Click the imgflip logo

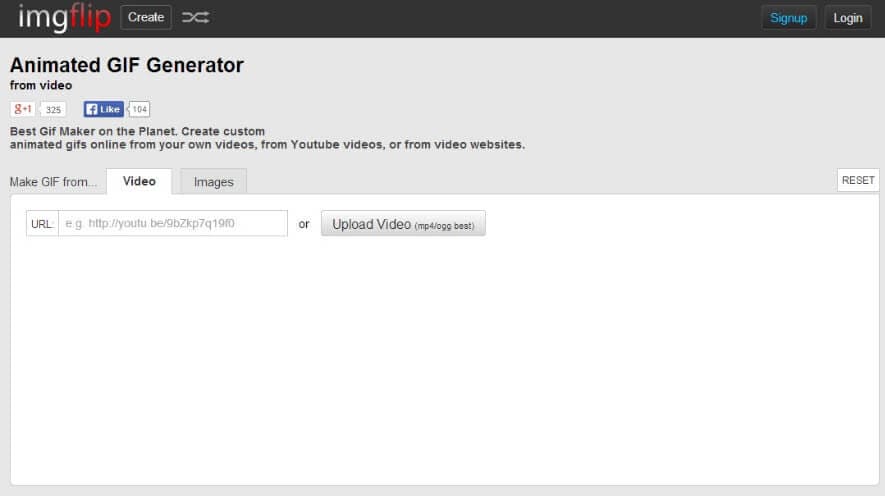tap(64, 18)
